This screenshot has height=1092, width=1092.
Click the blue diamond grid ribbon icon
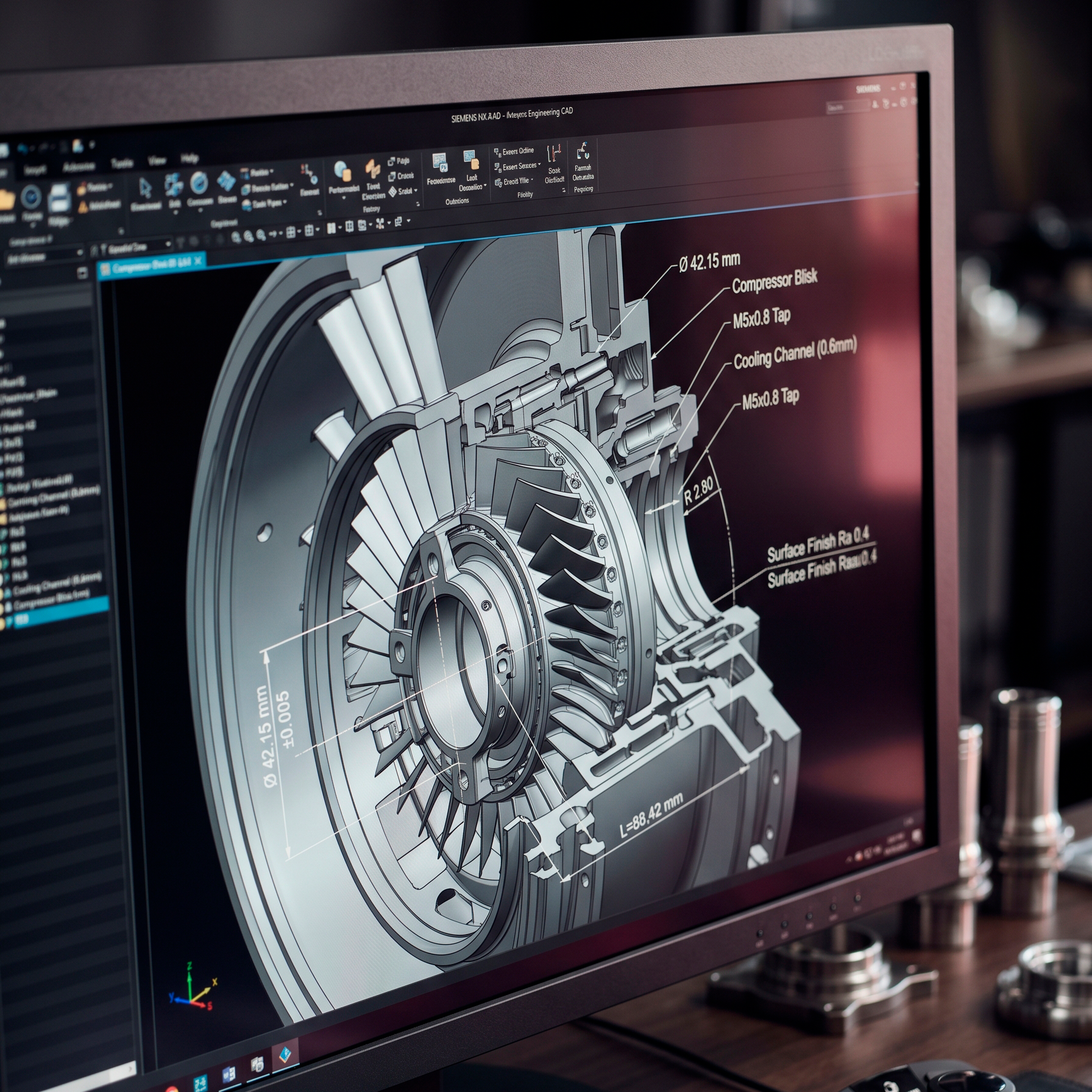pos(227,180)
